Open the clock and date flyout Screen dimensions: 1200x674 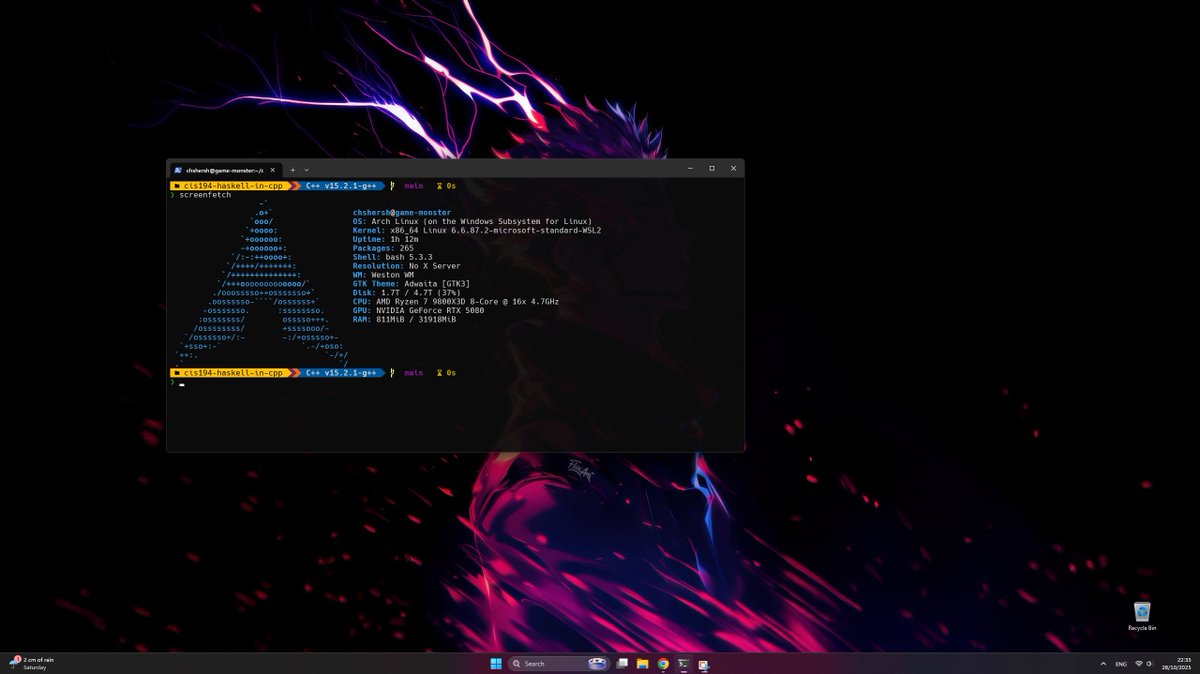point(1174,663)
